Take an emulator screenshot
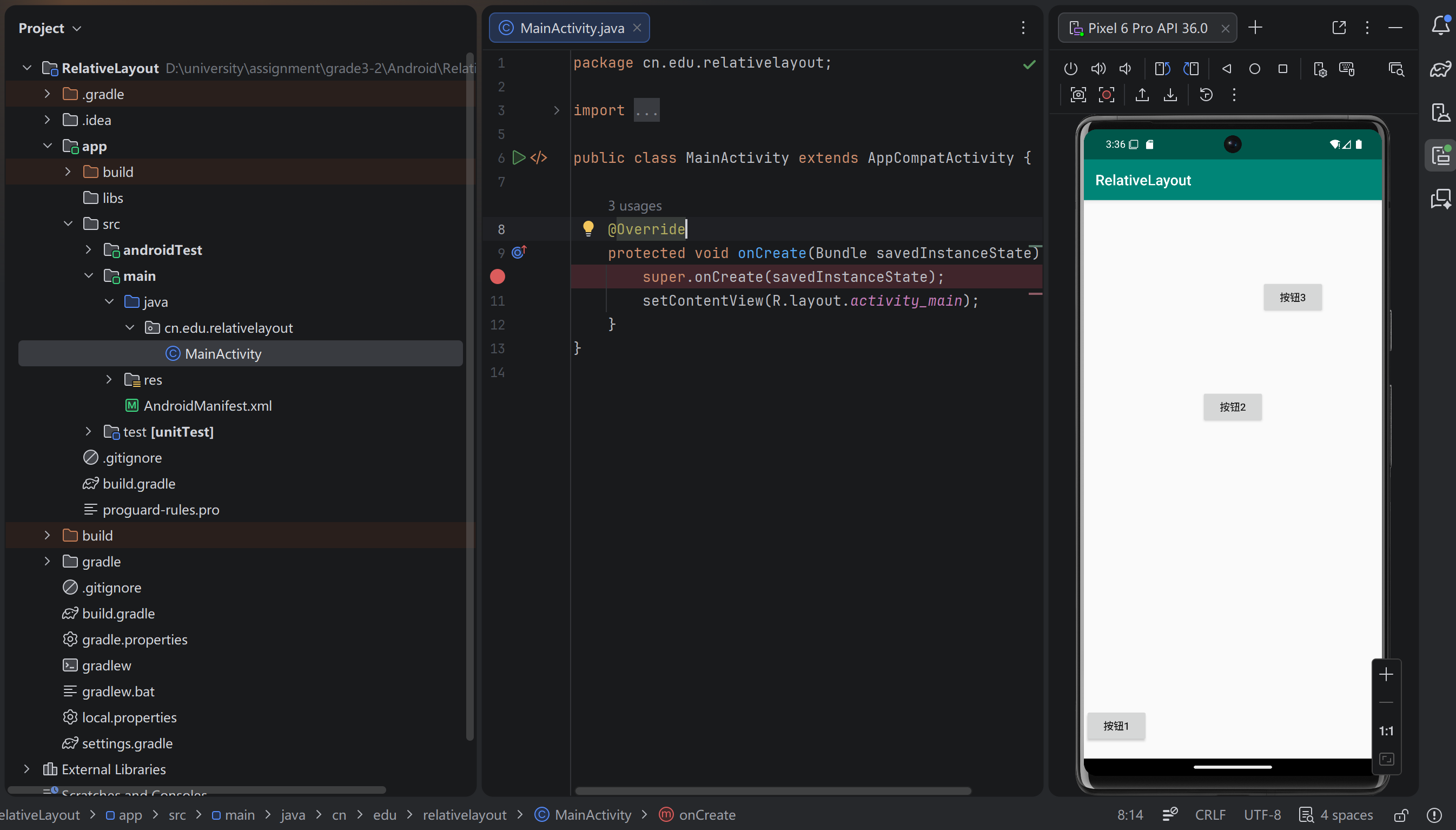 coord(1078,95)
